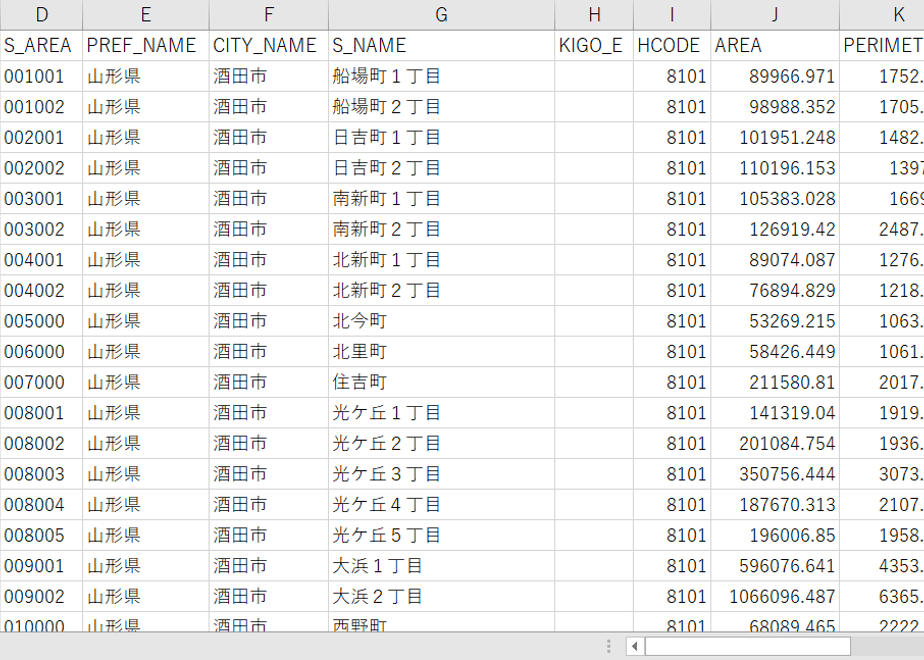Select the PREF_NAME header cell
Image resolution: width=924 pixels, height=660 pixels.
(x=146, y=45)
